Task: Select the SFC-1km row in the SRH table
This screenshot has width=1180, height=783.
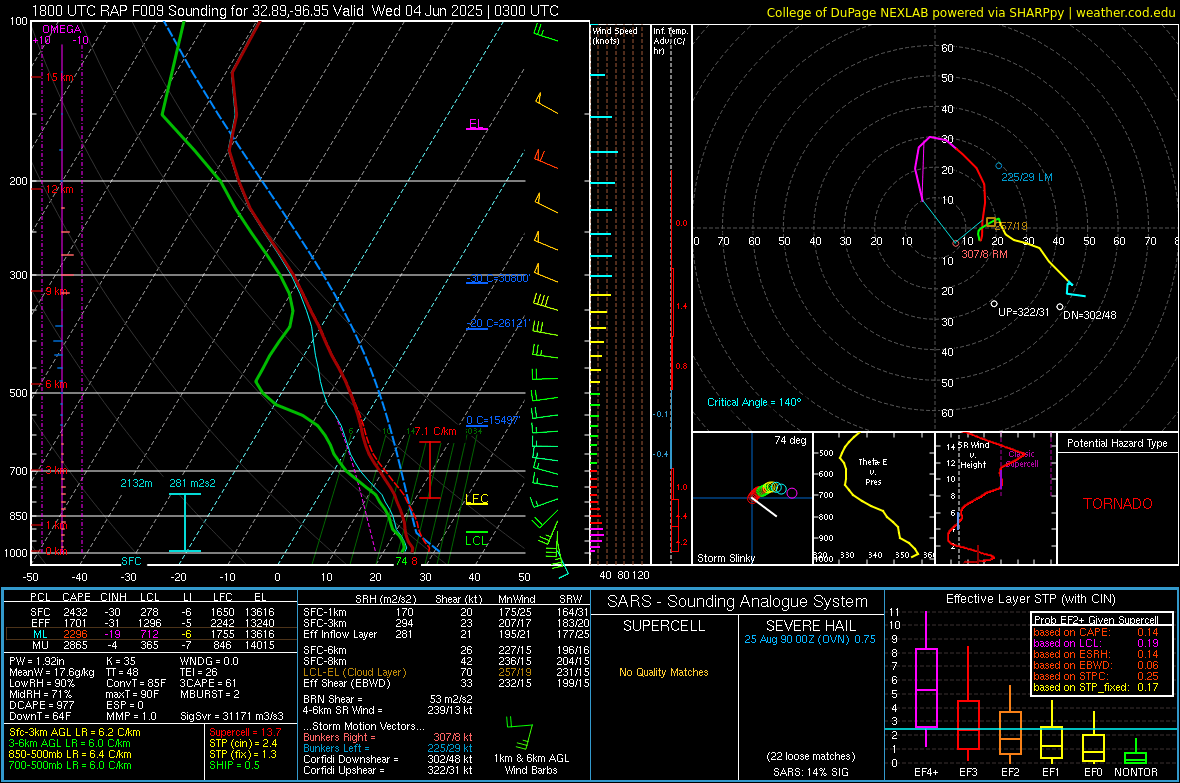Action: 444,612
